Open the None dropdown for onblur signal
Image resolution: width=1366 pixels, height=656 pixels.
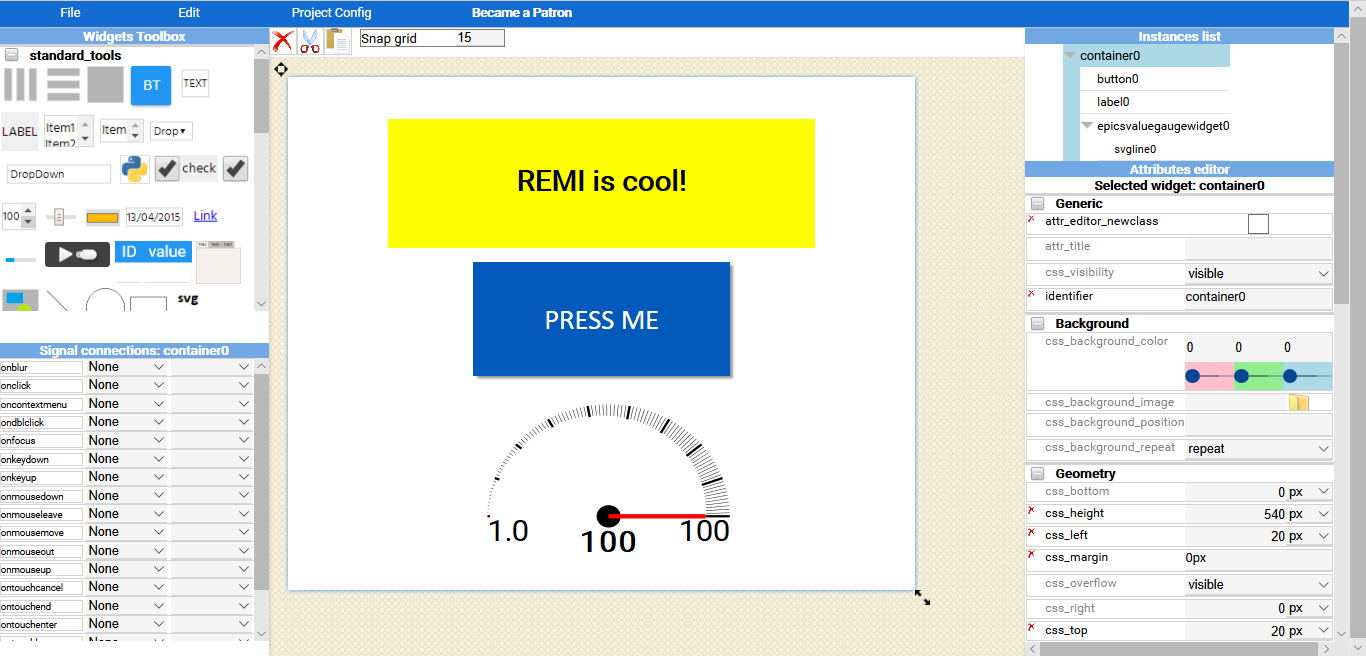(127, 367)
